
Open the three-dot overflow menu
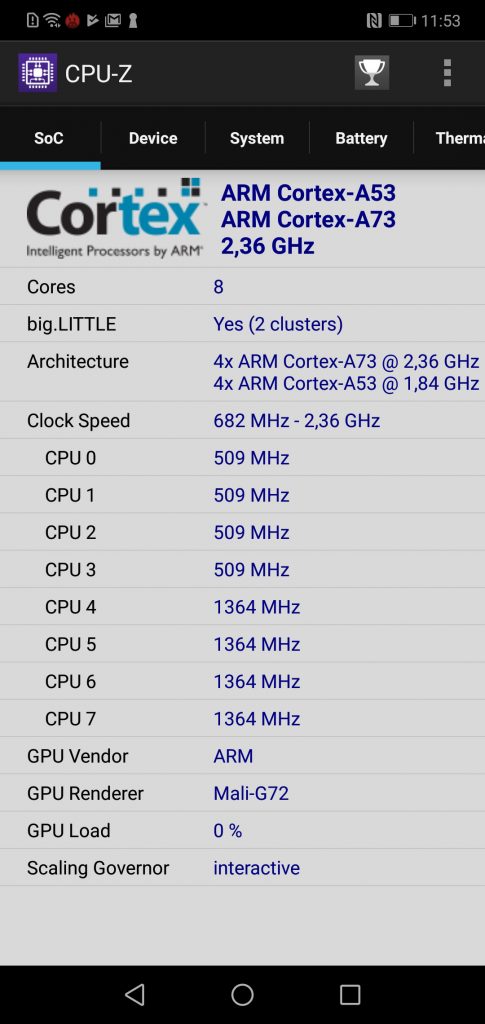coord(447,72)
